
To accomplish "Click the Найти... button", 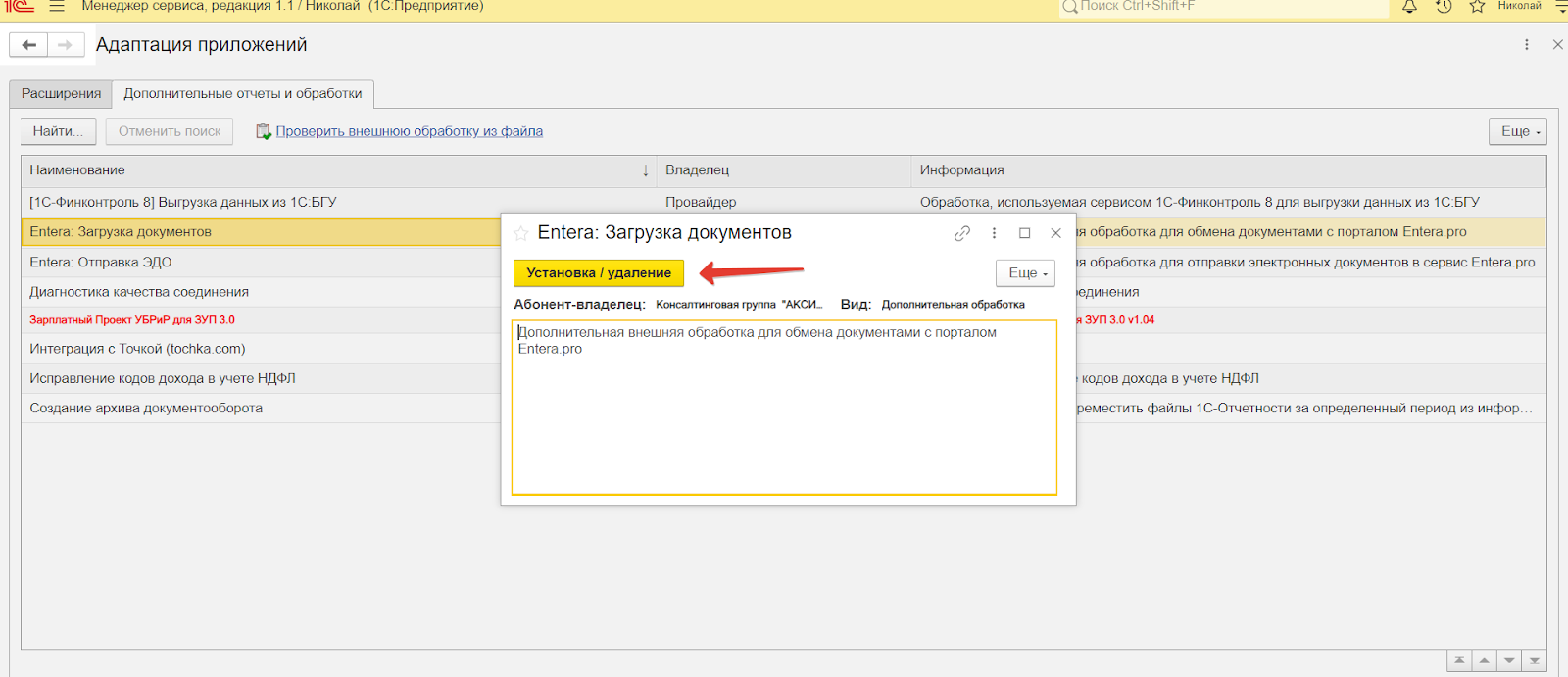I will [x=59, y=131].
